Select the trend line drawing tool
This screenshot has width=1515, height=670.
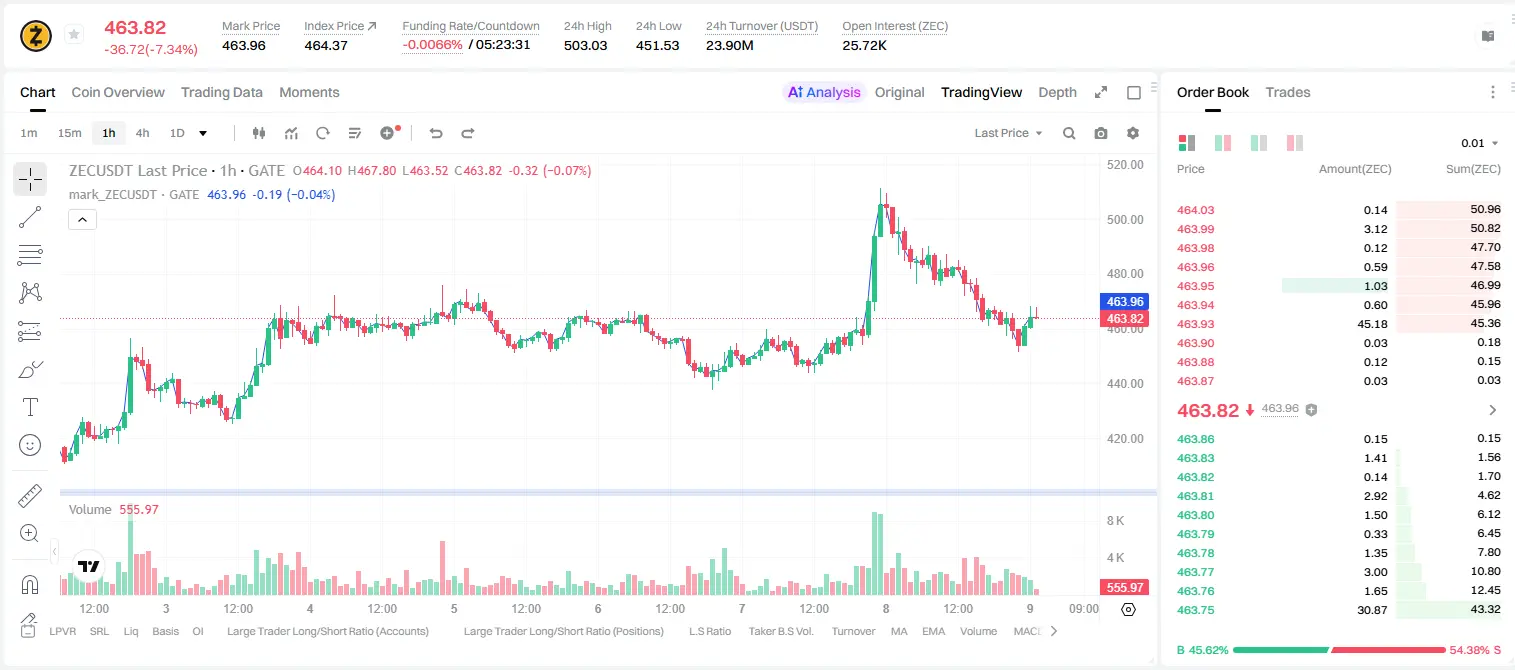pyautogui.click(x=30, y=217)
